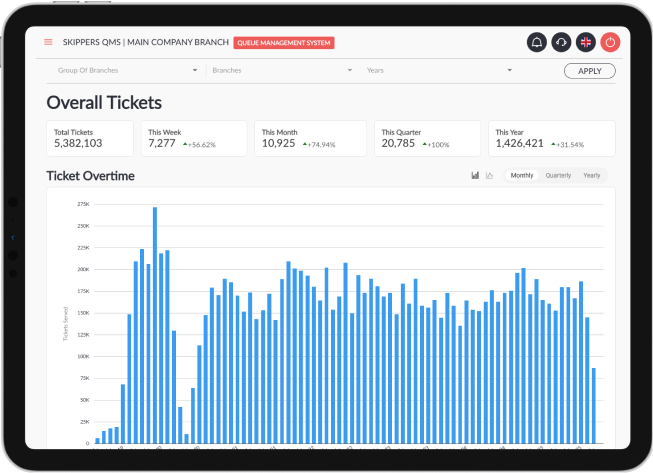
Task: Click the APPLY button
Action: pos(590,71)
